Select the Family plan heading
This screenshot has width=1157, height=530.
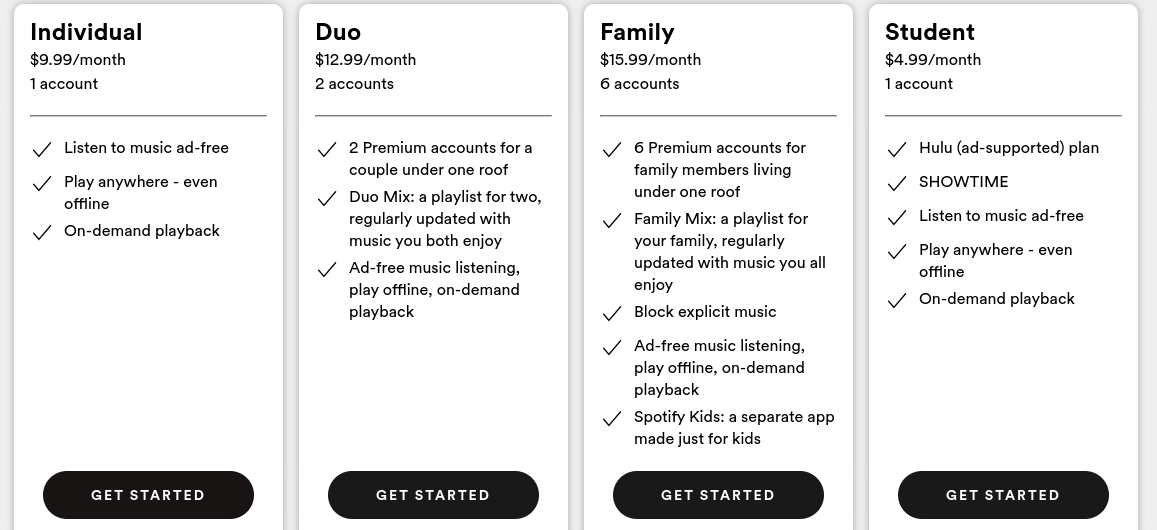tap(638, 32)
